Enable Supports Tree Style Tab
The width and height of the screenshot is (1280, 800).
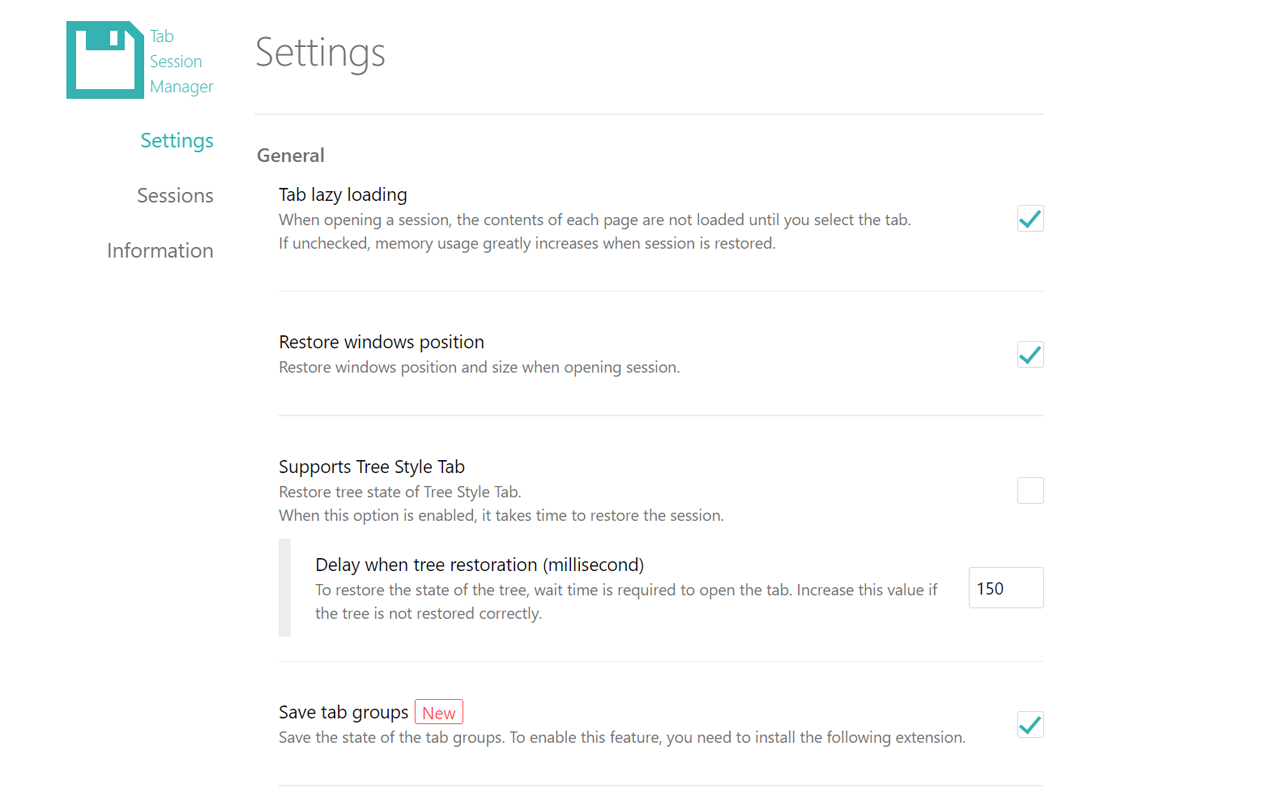[1030, 490]
